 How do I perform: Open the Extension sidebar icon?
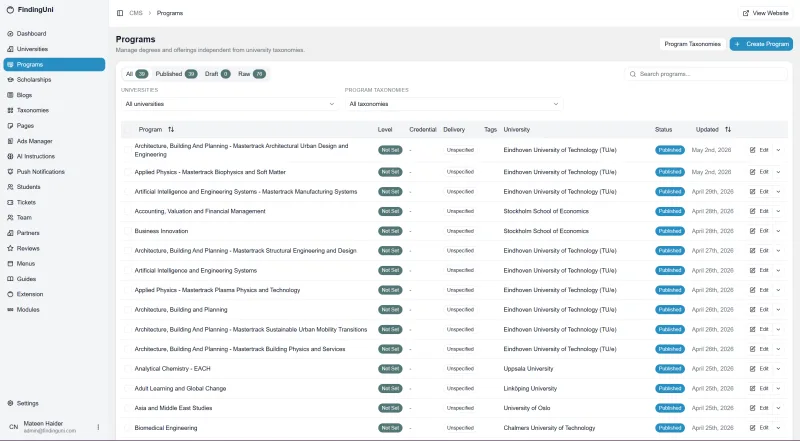click(10, 294)
